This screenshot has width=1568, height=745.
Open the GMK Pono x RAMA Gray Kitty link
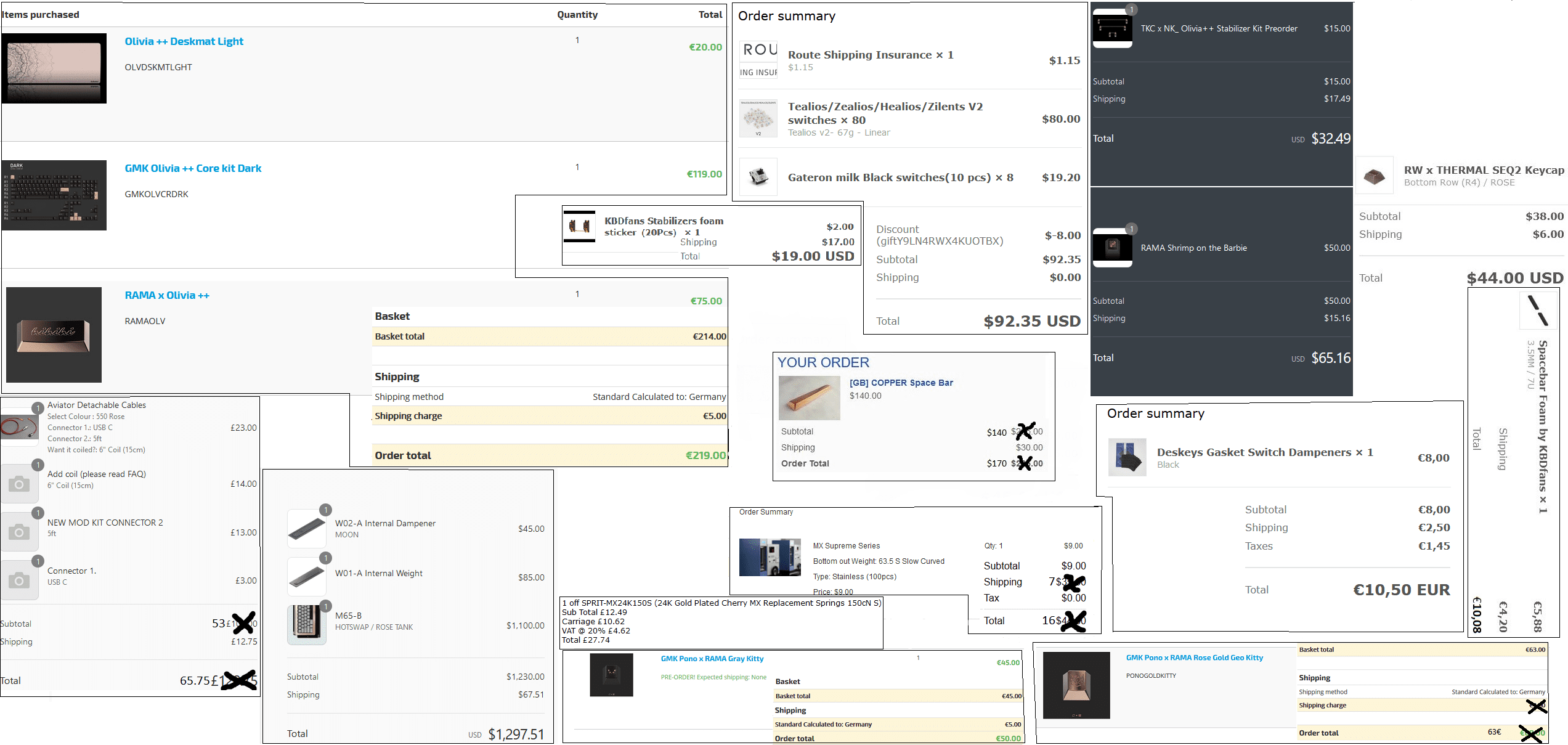coord(712,659)
